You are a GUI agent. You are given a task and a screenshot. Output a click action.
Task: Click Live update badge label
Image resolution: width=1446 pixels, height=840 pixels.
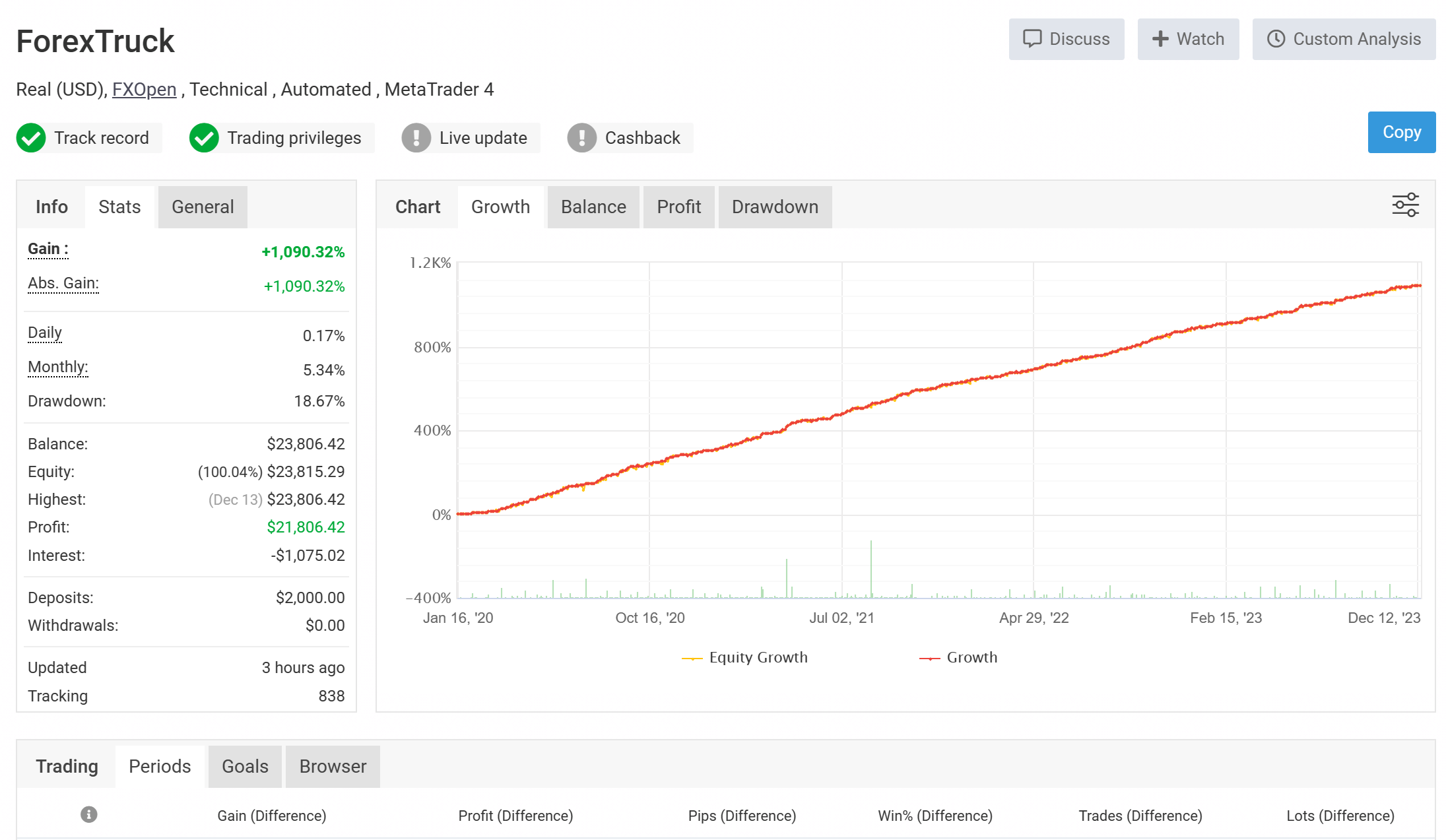click(483, 138)
